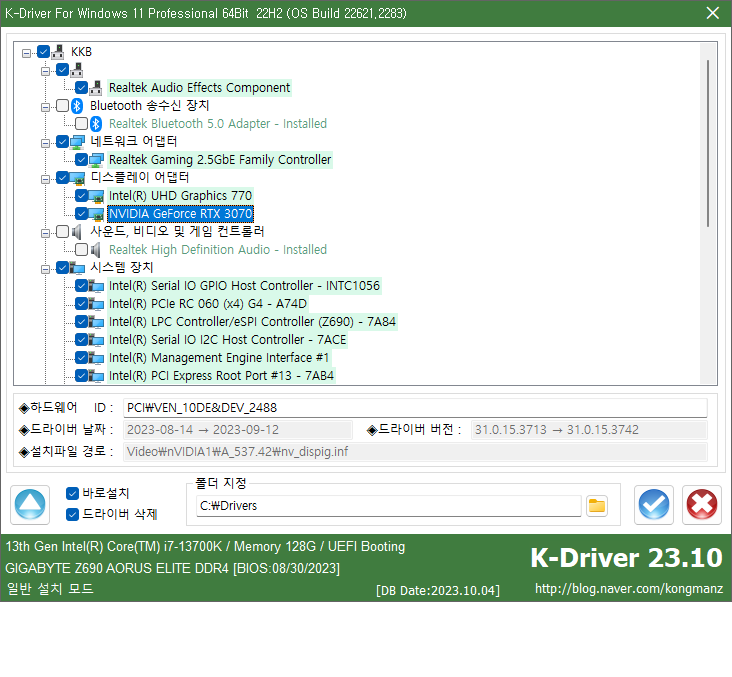The height and width of the screenshot is (677, 732).
Task: Click the 하드웨어 ID field
Action: 415,408
